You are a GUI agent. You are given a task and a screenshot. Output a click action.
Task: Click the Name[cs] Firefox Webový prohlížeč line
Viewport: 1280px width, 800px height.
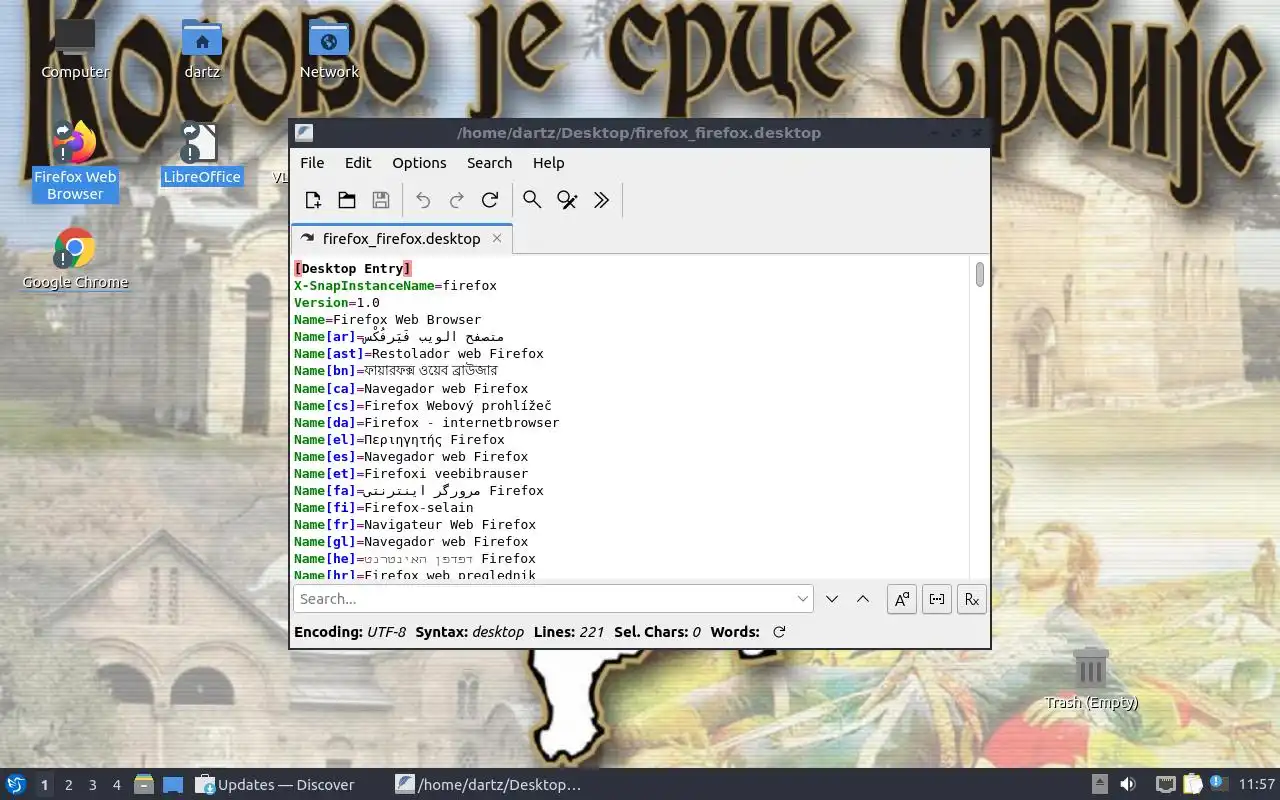tap(423, 405)
